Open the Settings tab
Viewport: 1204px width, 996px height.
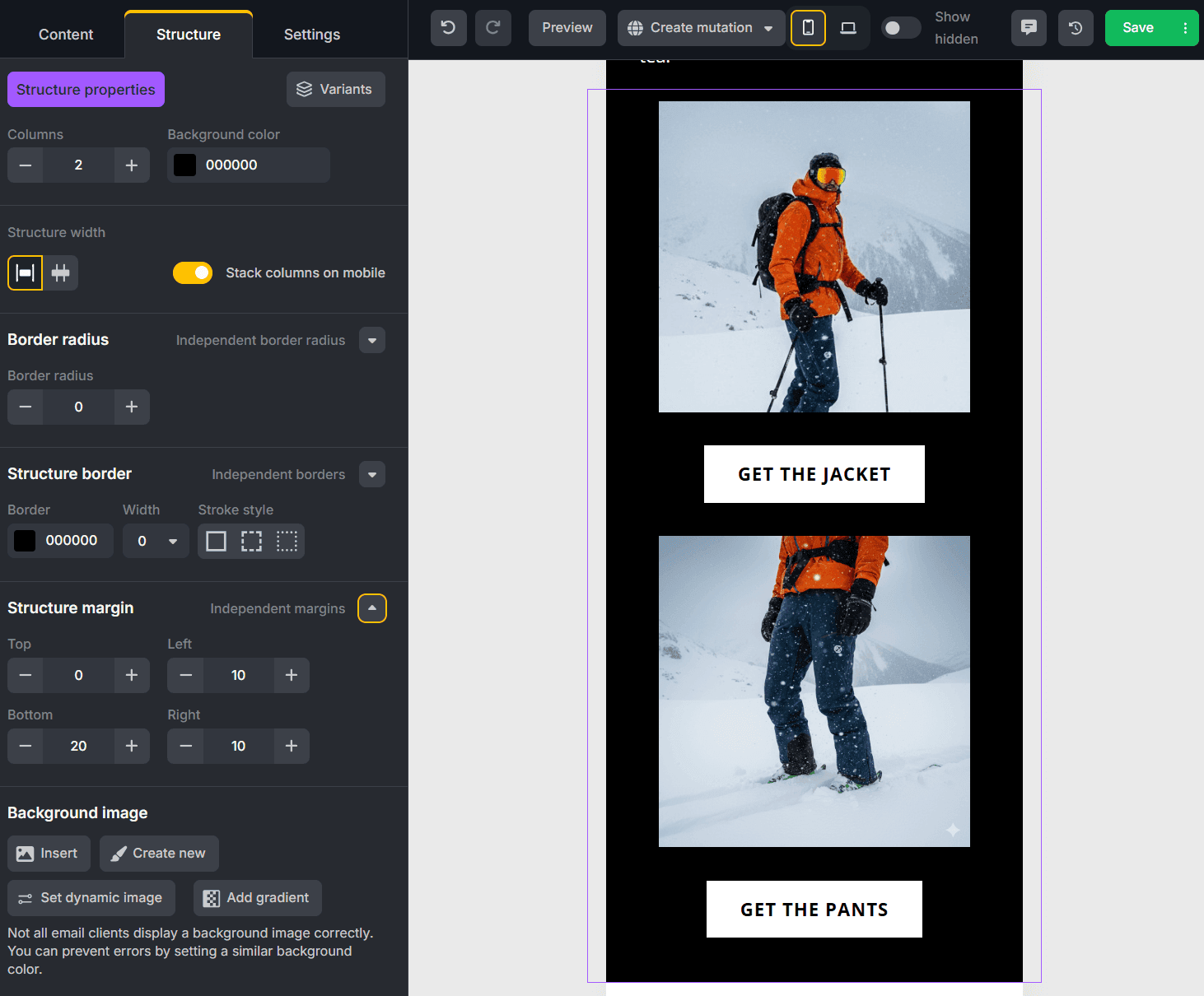point(311,35)
